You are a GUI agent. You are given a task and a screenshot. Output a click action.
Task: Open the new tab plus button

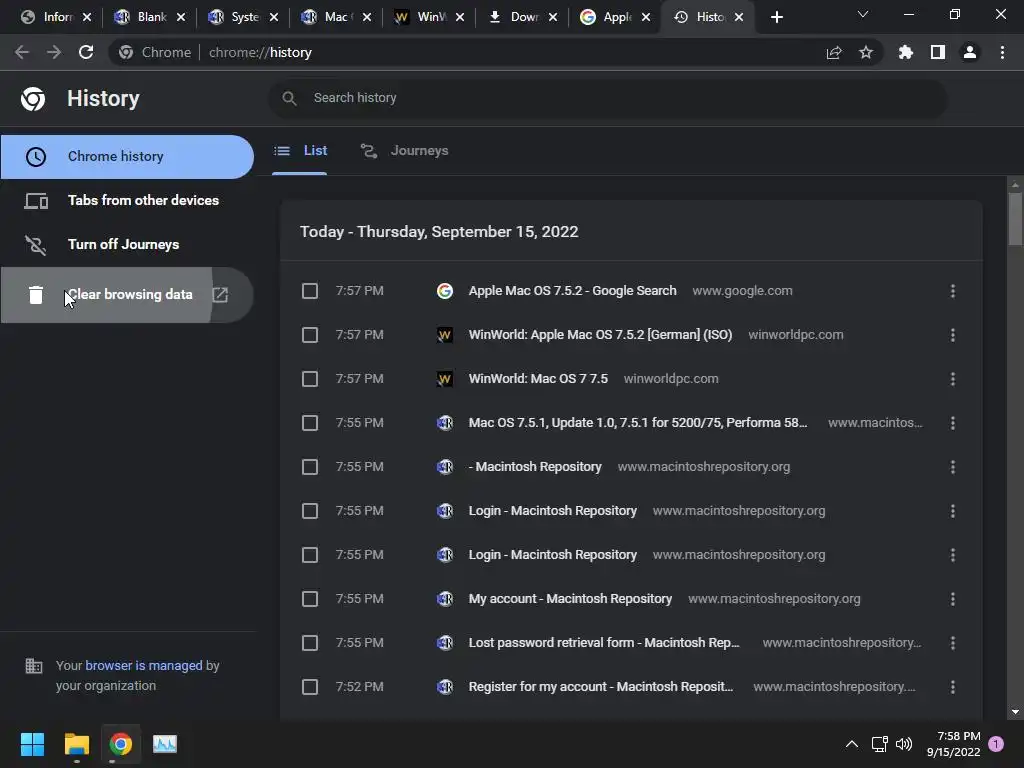click(x=776, y=17)
